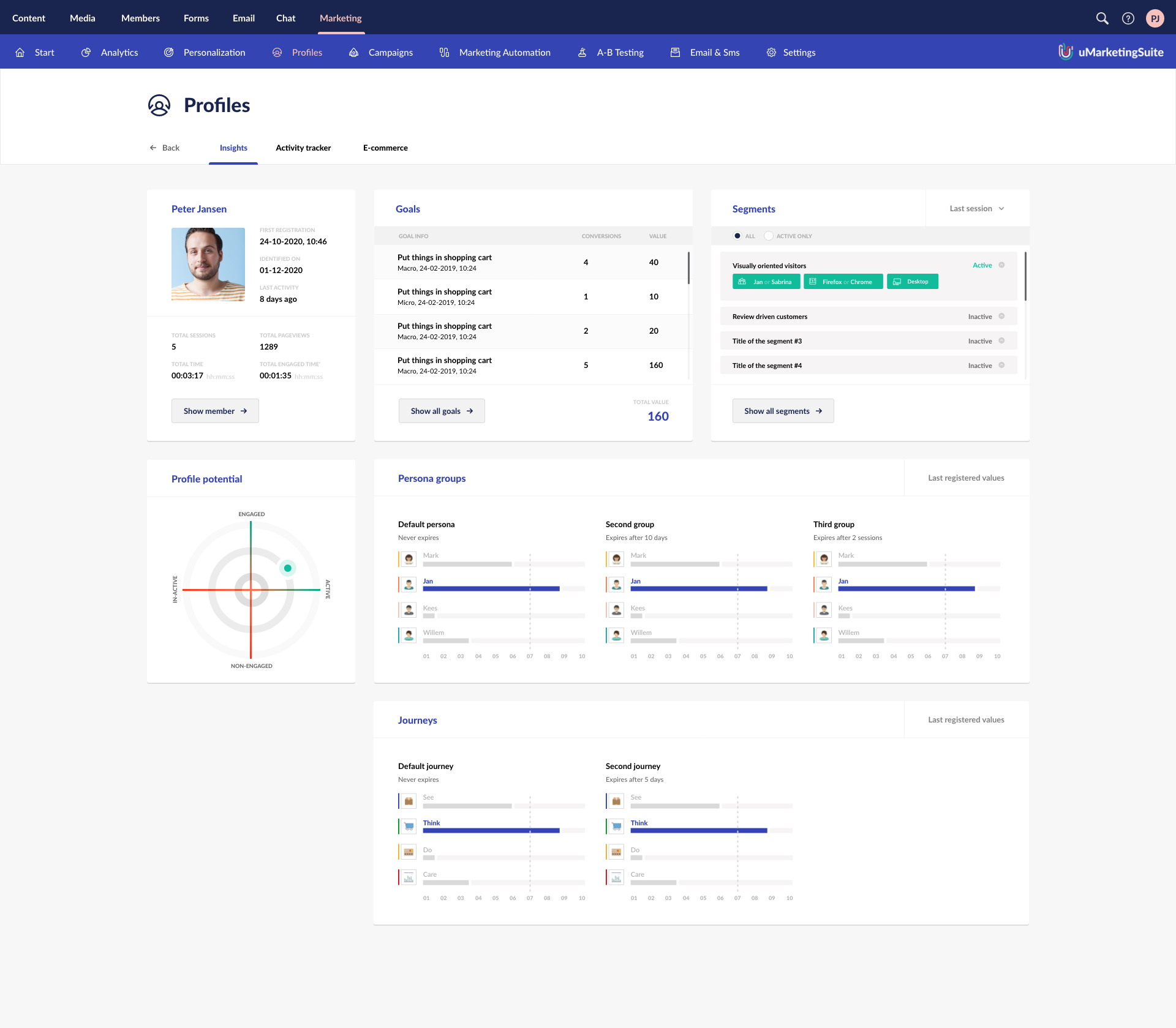Click the search magnifier icon

click(1102, 18)
